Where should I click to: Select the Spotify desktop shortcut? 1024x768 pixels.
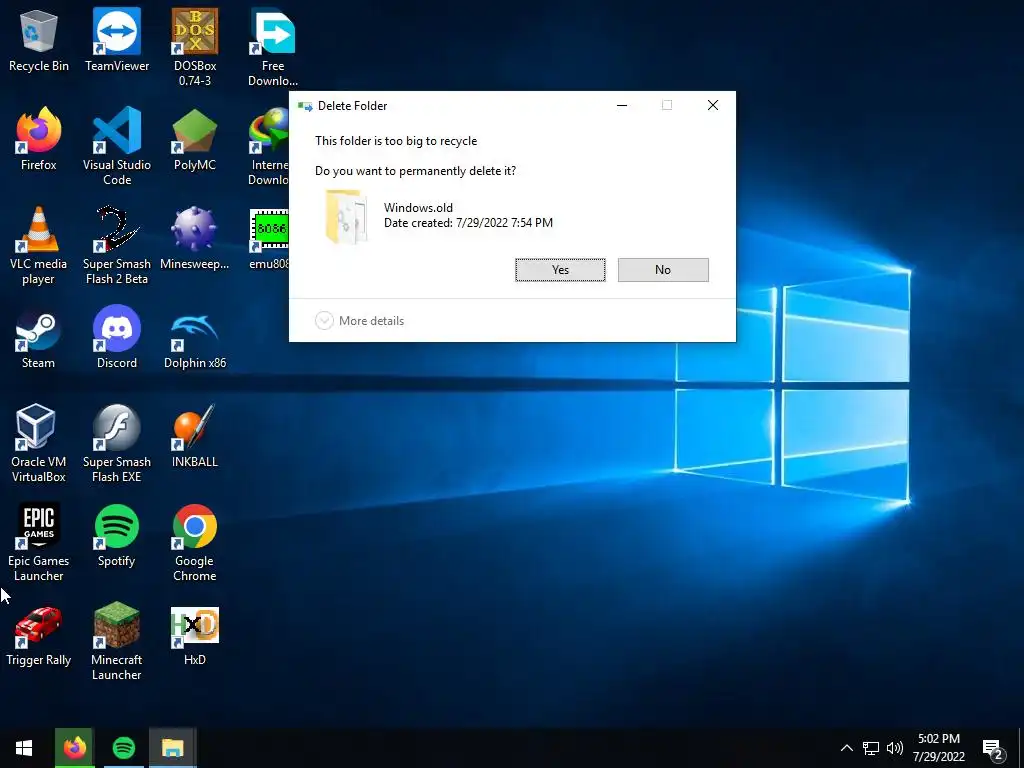[x=117, y=536]
